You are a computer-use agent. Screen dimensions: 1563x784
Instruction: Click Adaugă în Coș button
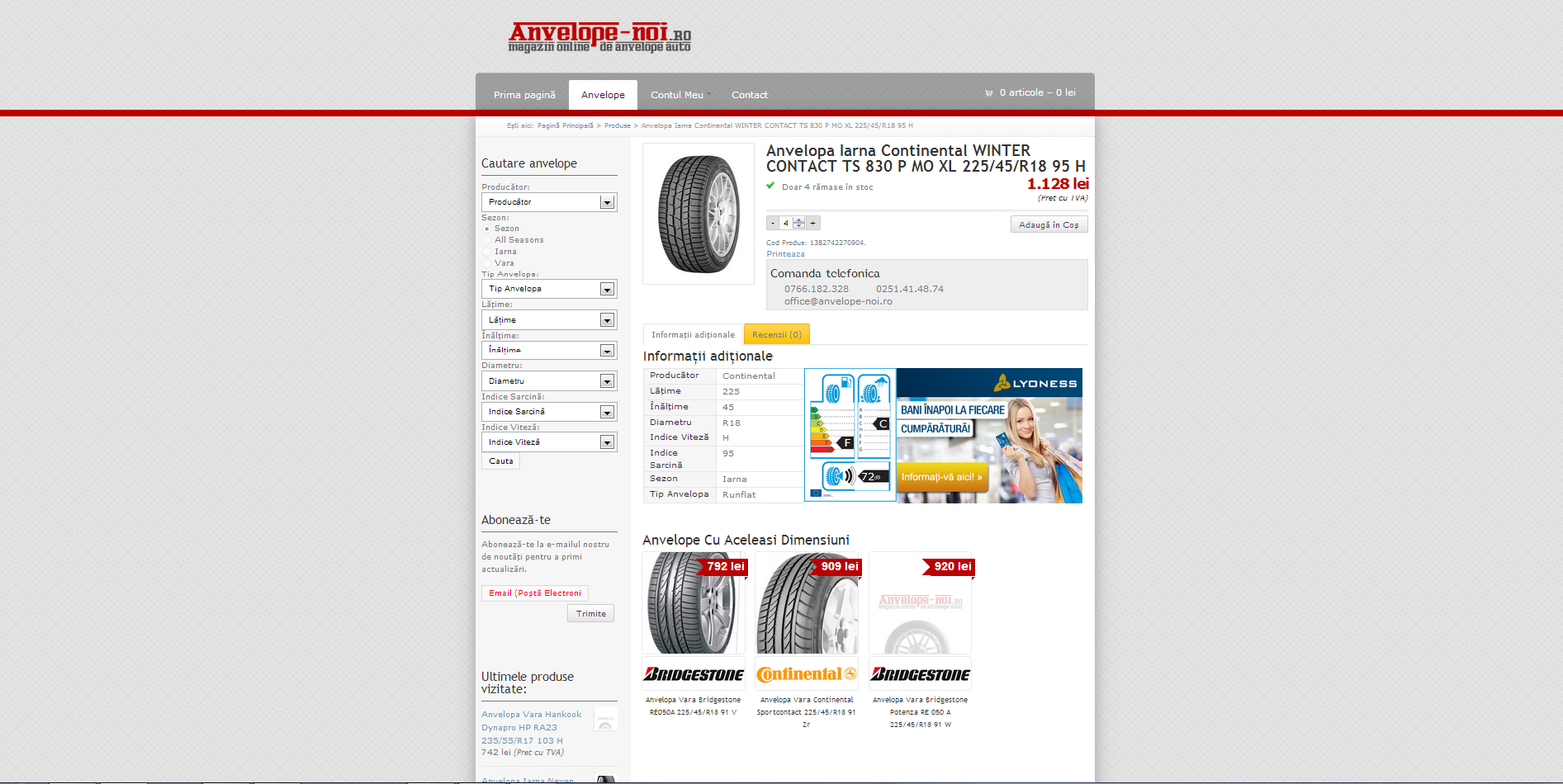pos(1049,224)
